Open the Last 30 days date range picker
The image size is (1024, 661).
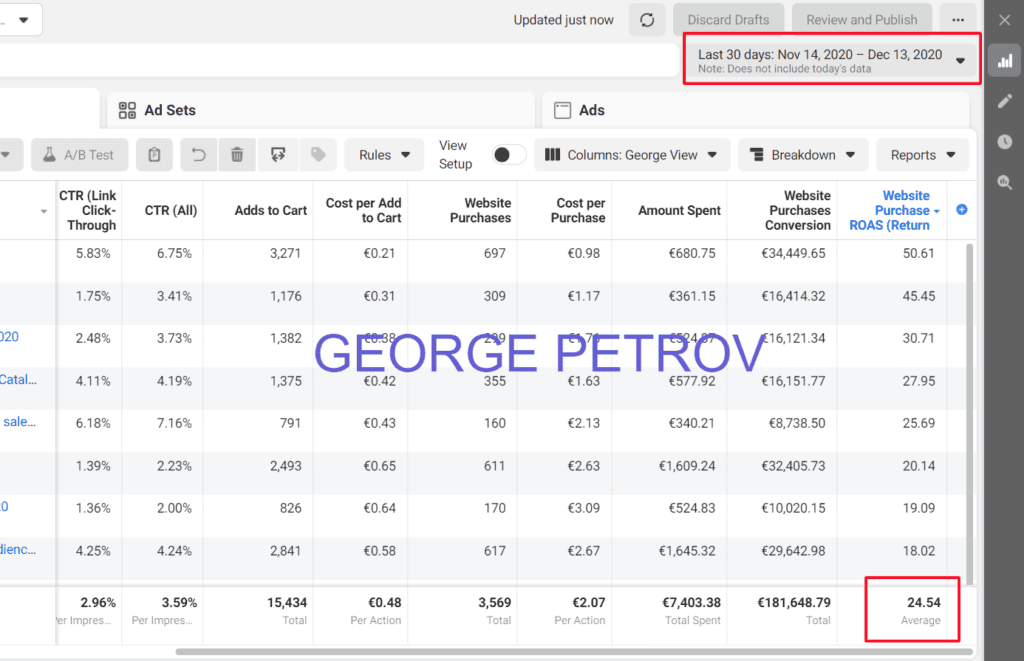[x=831, y=59]
